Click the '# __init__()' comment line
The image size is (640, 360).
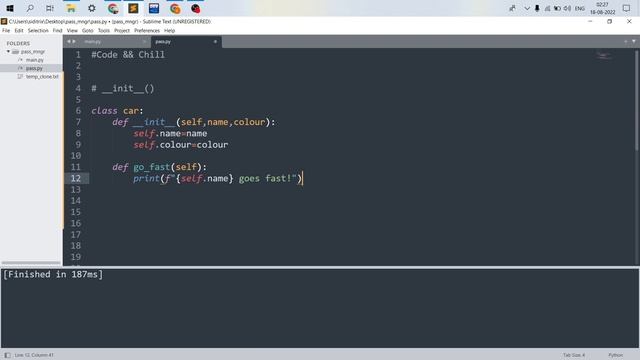pos(123,89)
